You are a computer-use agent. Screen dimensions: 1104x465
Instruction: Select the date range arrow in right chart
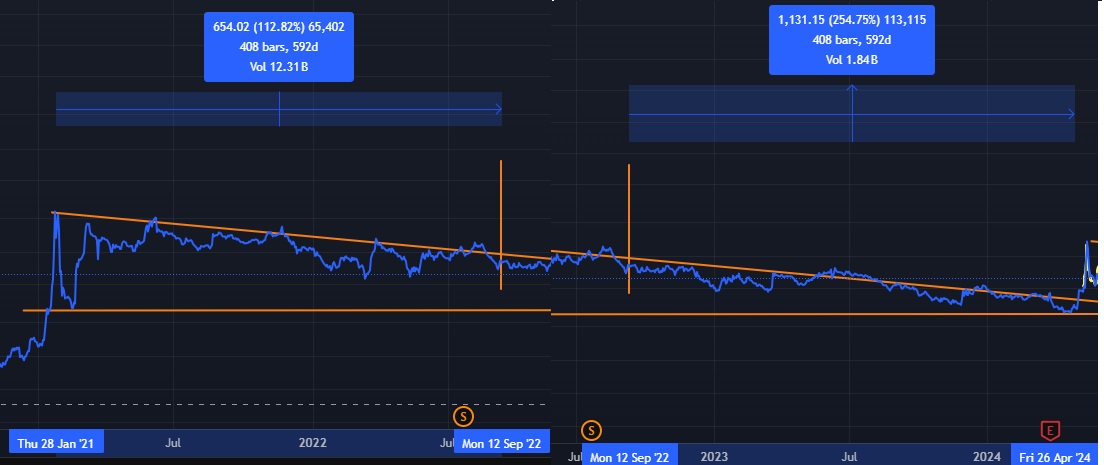point(852,113)
